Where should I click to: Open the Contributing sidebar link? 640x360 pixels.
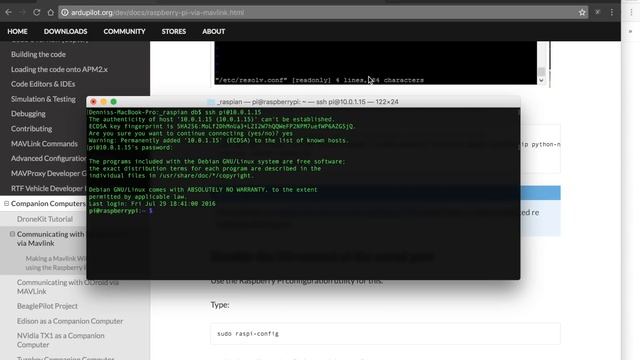31,129
